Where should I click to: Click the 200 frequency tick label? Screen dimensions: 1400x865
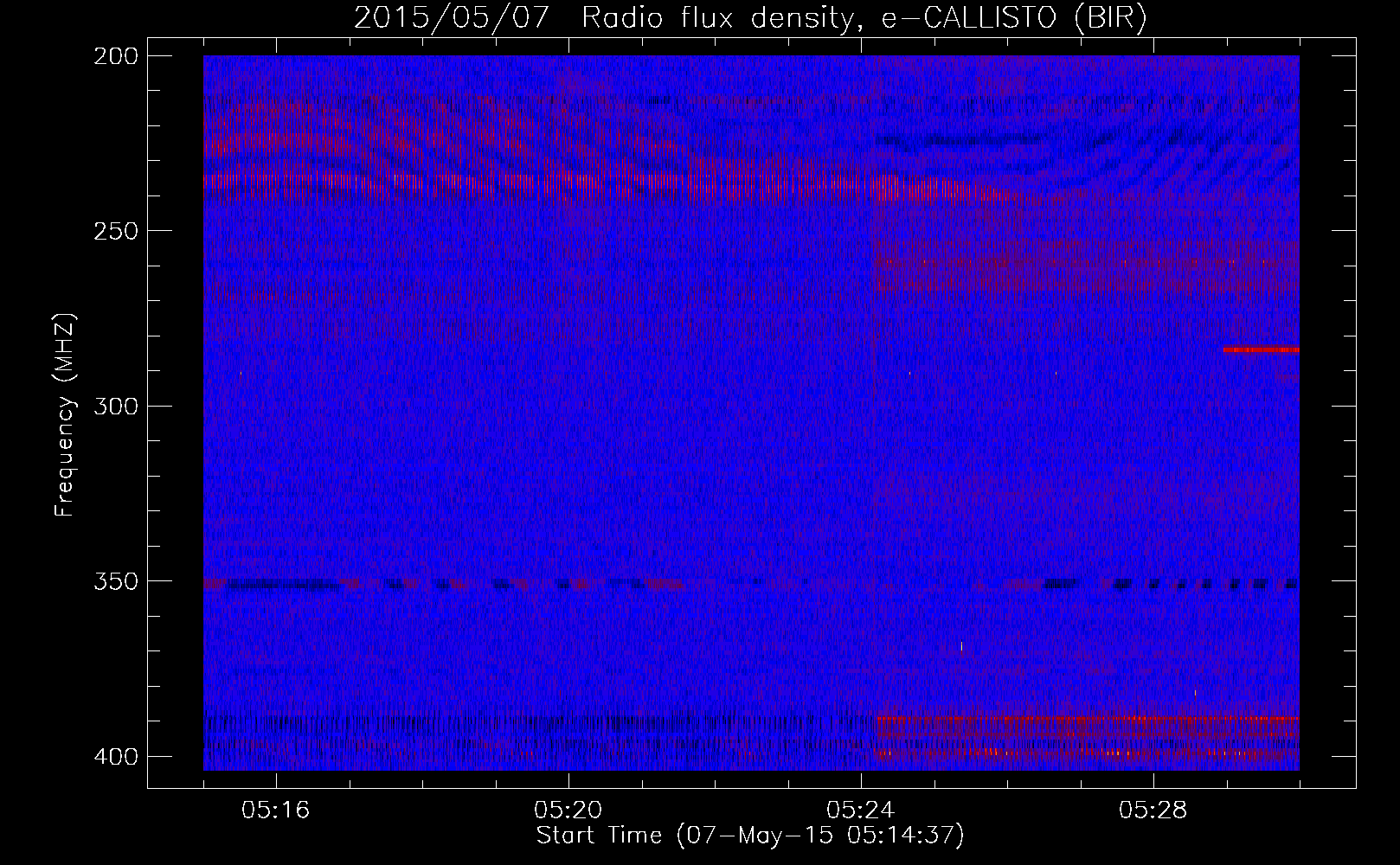pos(115,56)
